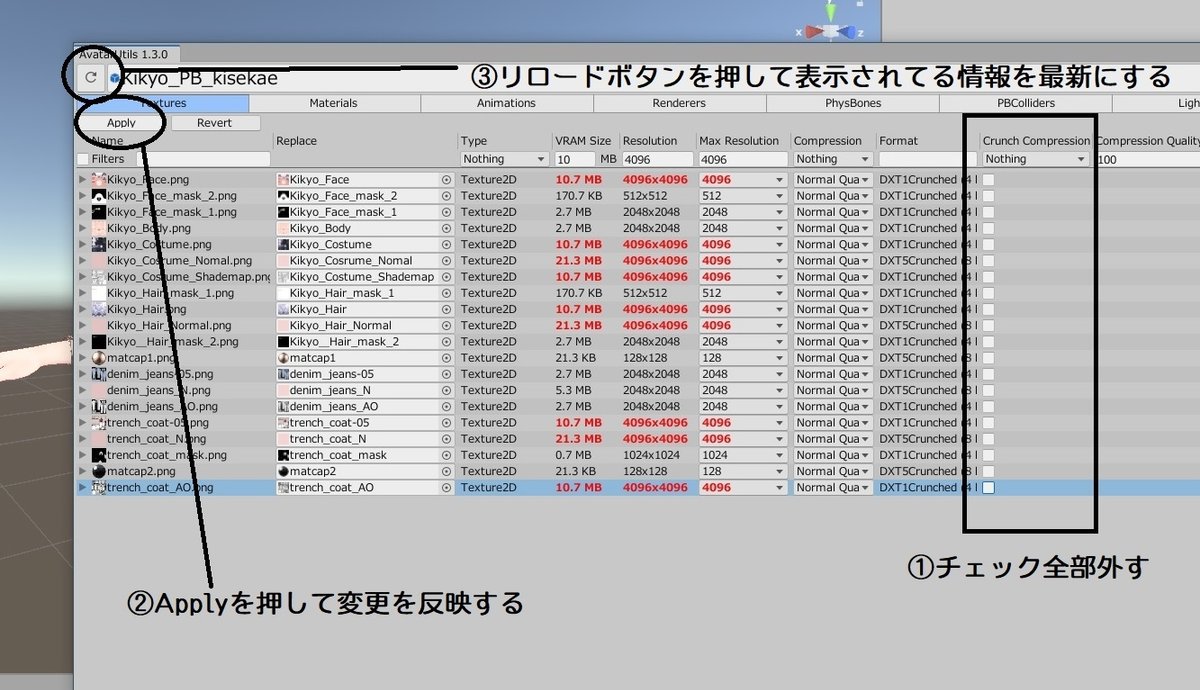This screenshot has width=1200, height=690.
Task: Expand the Kikyo_Hair.png texture row
Action: [81, 308]
